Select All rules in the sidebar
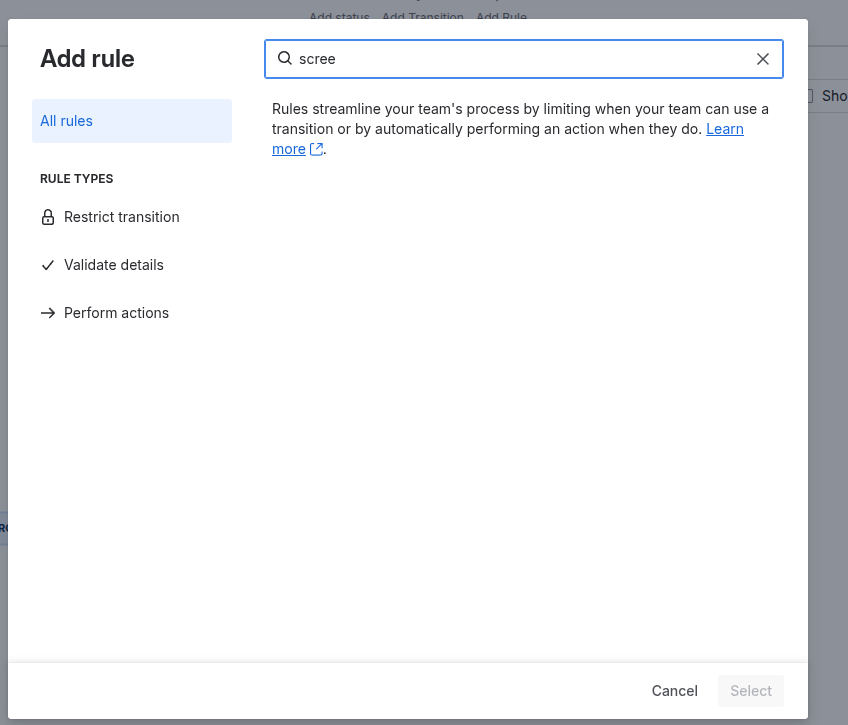This screenshot has width=848, height=725. [66, 120]
